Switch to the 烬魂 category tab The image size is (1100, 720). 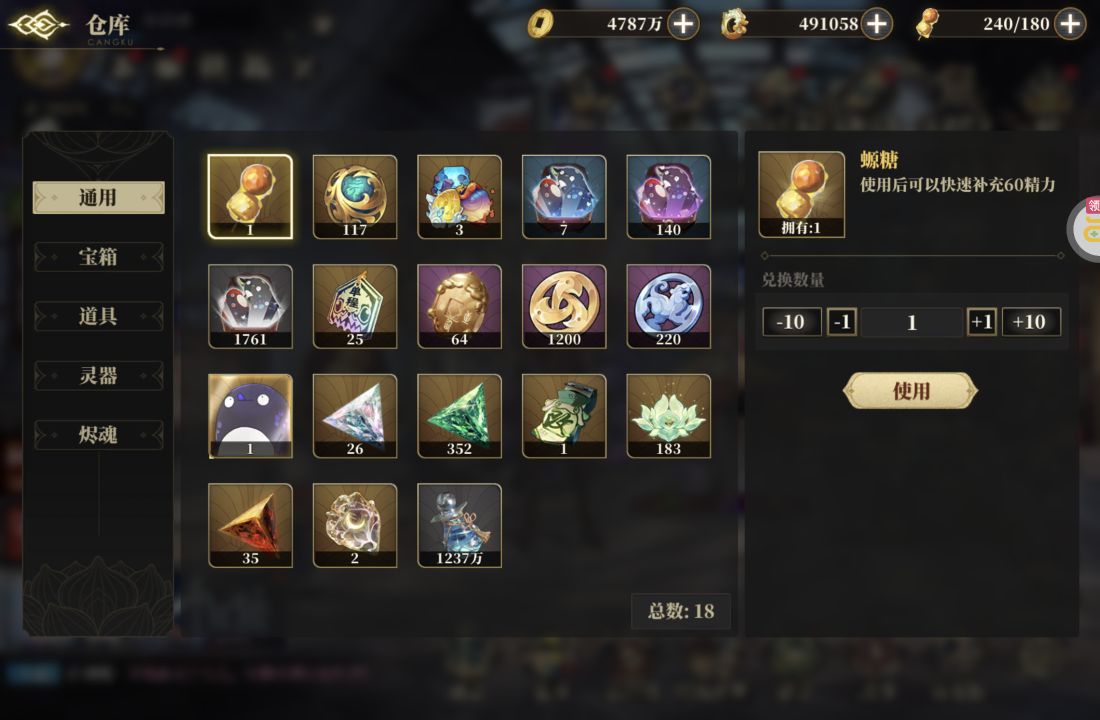click(x=98, y=435)
